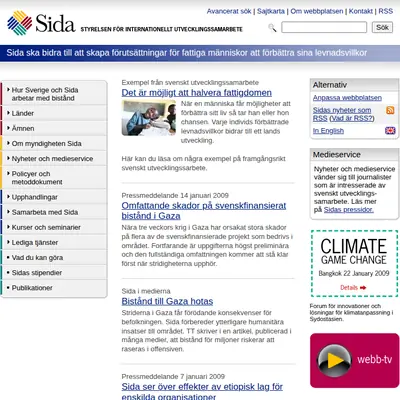Open article Det är möjligt att halvera fattigdomen

pos(197,93)
